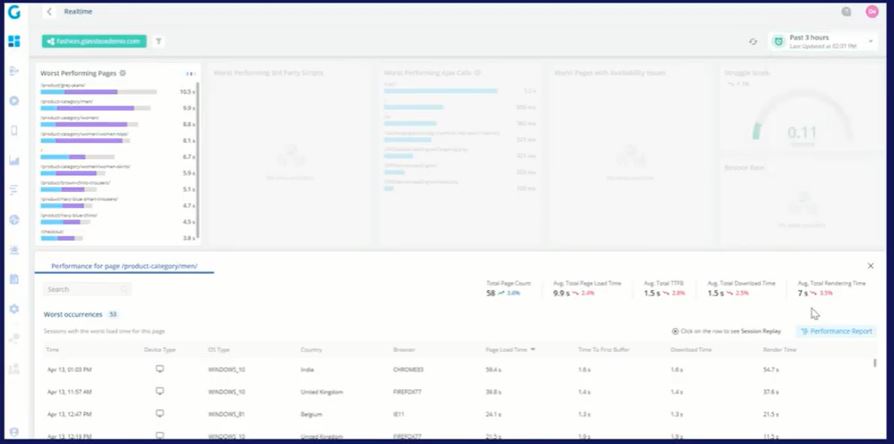Viewport: 894px width, 444px height.
Task: Open the Performance Report button
Action: click(x=836, y=331)
